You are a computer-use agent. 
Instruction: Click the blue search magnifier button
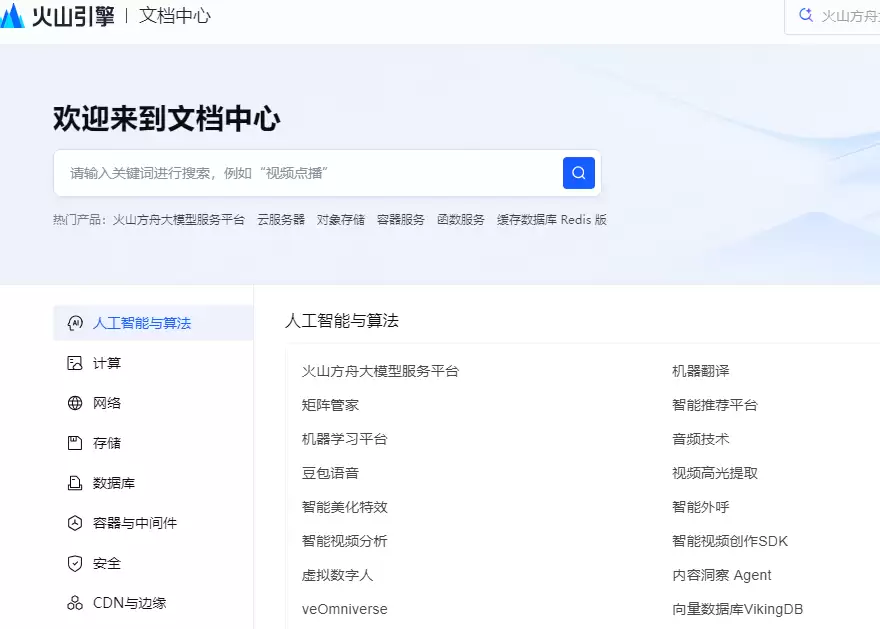click(x=578, y=172)
